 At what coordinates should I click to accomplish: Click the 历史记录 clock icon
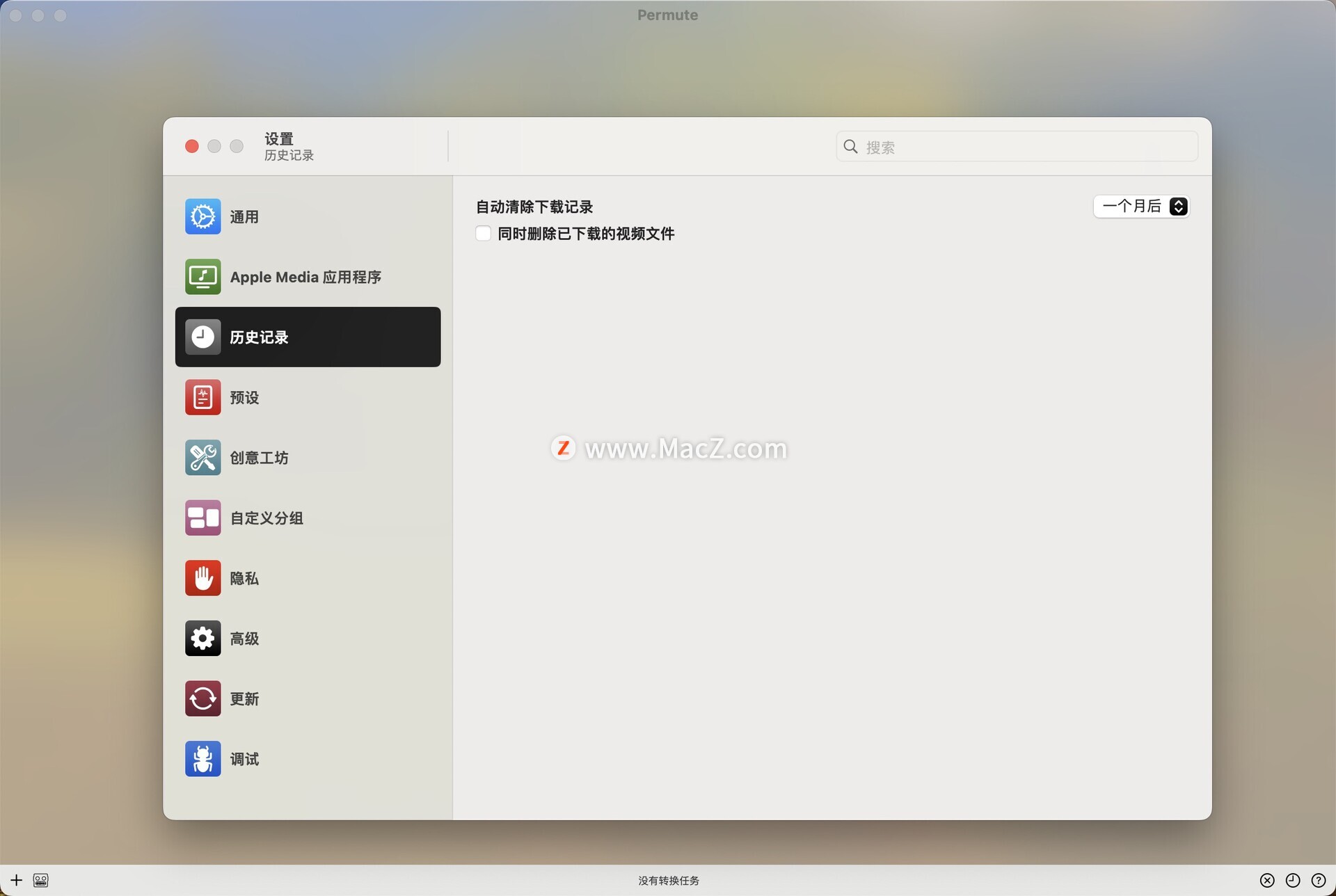click(x=202, y=337)
